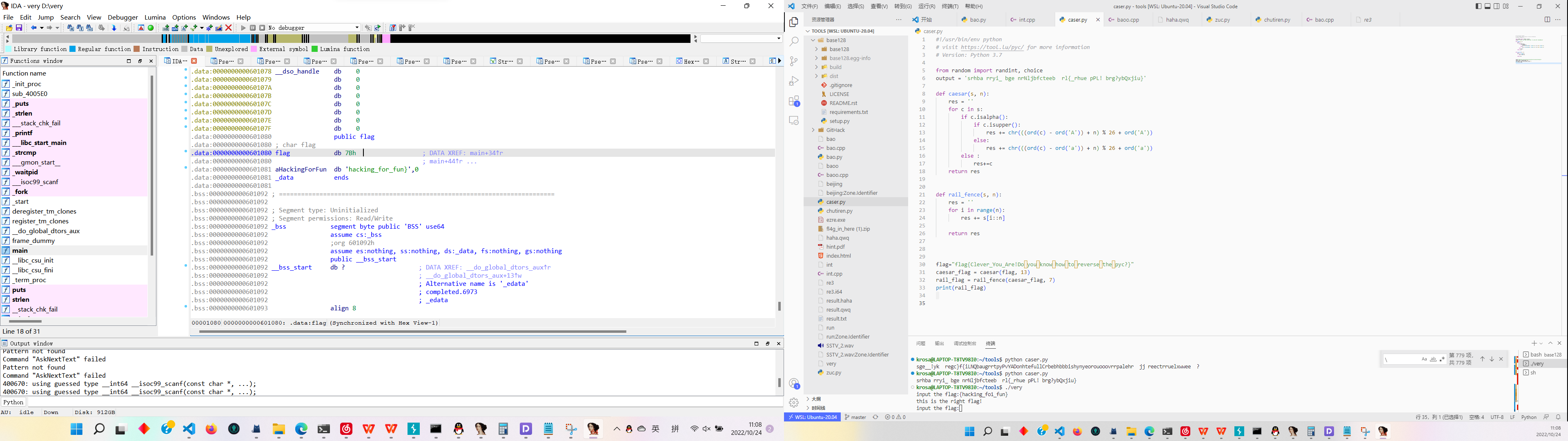Open VS Code Search activity icon
The image size is (1568, 441).
[794, 41]
